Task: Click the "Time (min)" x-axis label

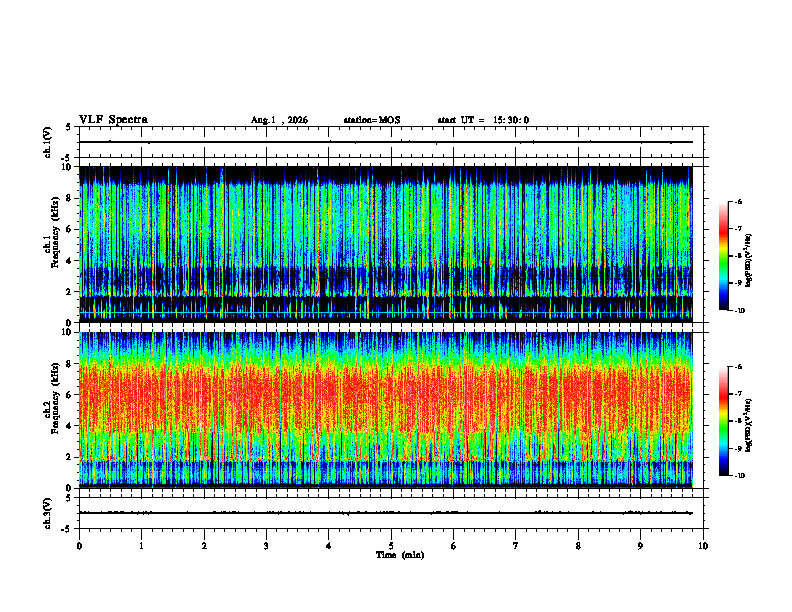Action: (400, 555)
